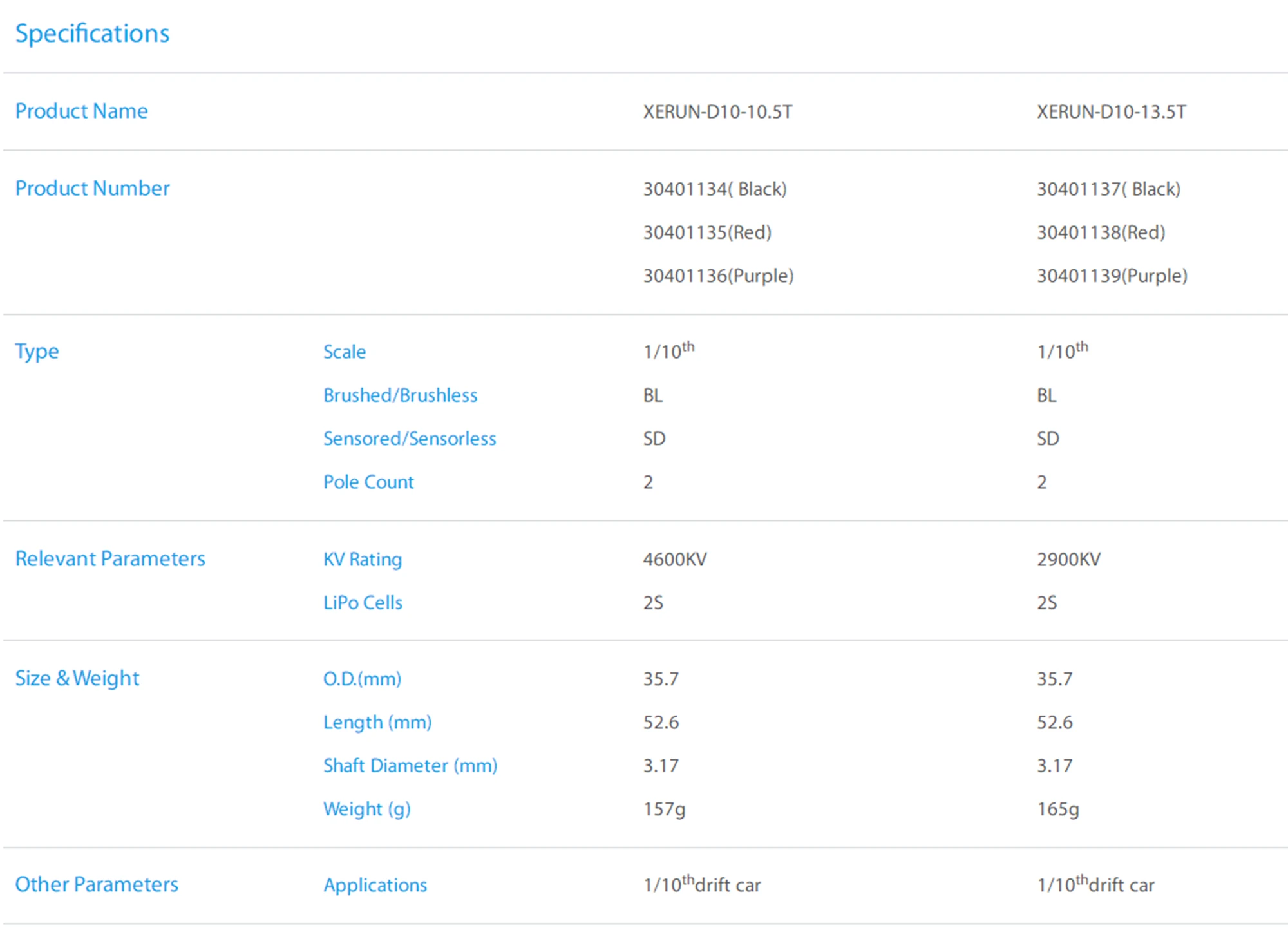Click the Pole Count value for XERUN-D10-10.5T

(x=649, y=482)
